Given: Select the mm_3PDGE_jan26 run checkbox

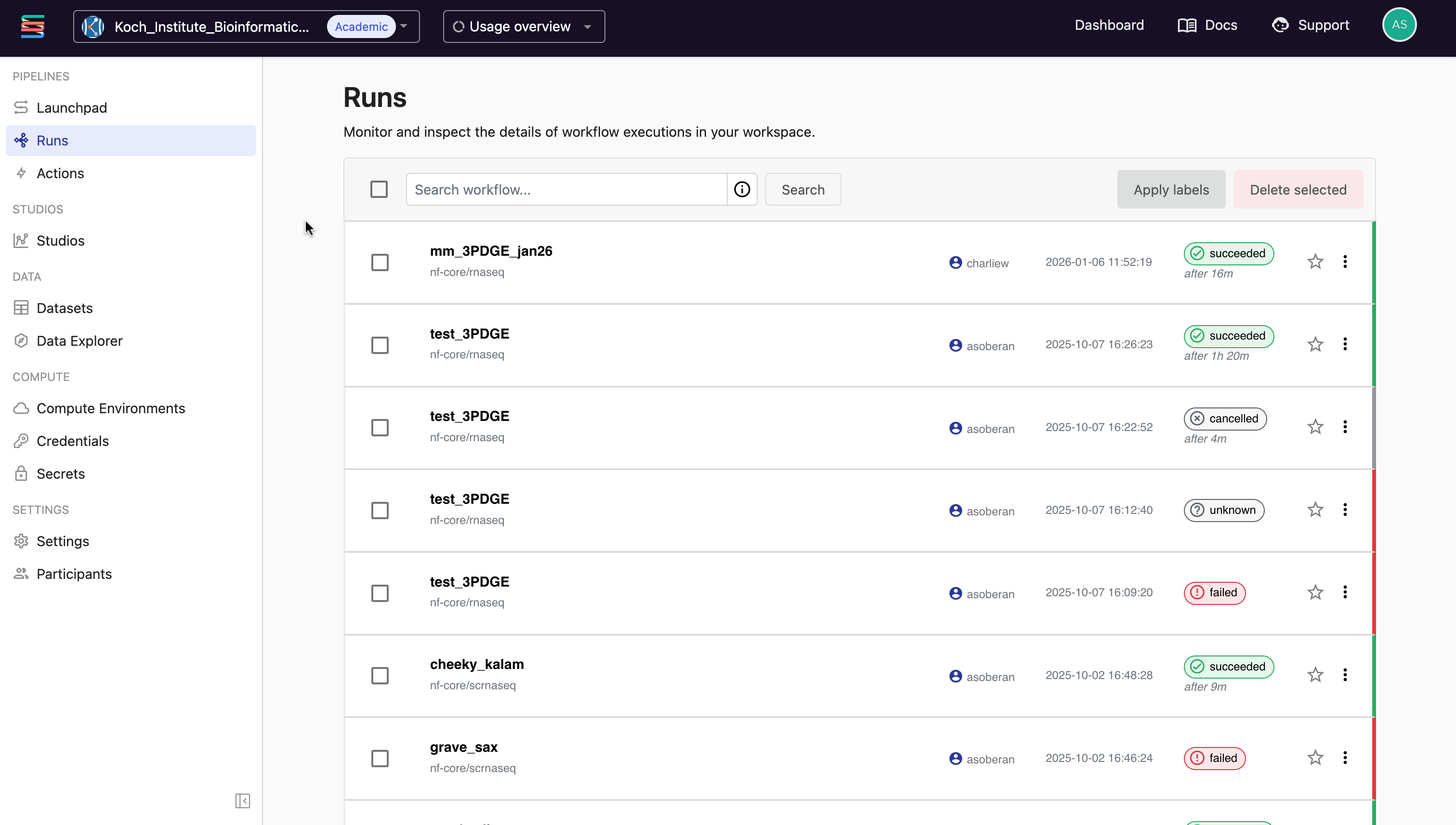Looking at the screenshot, I should point(380,262).
